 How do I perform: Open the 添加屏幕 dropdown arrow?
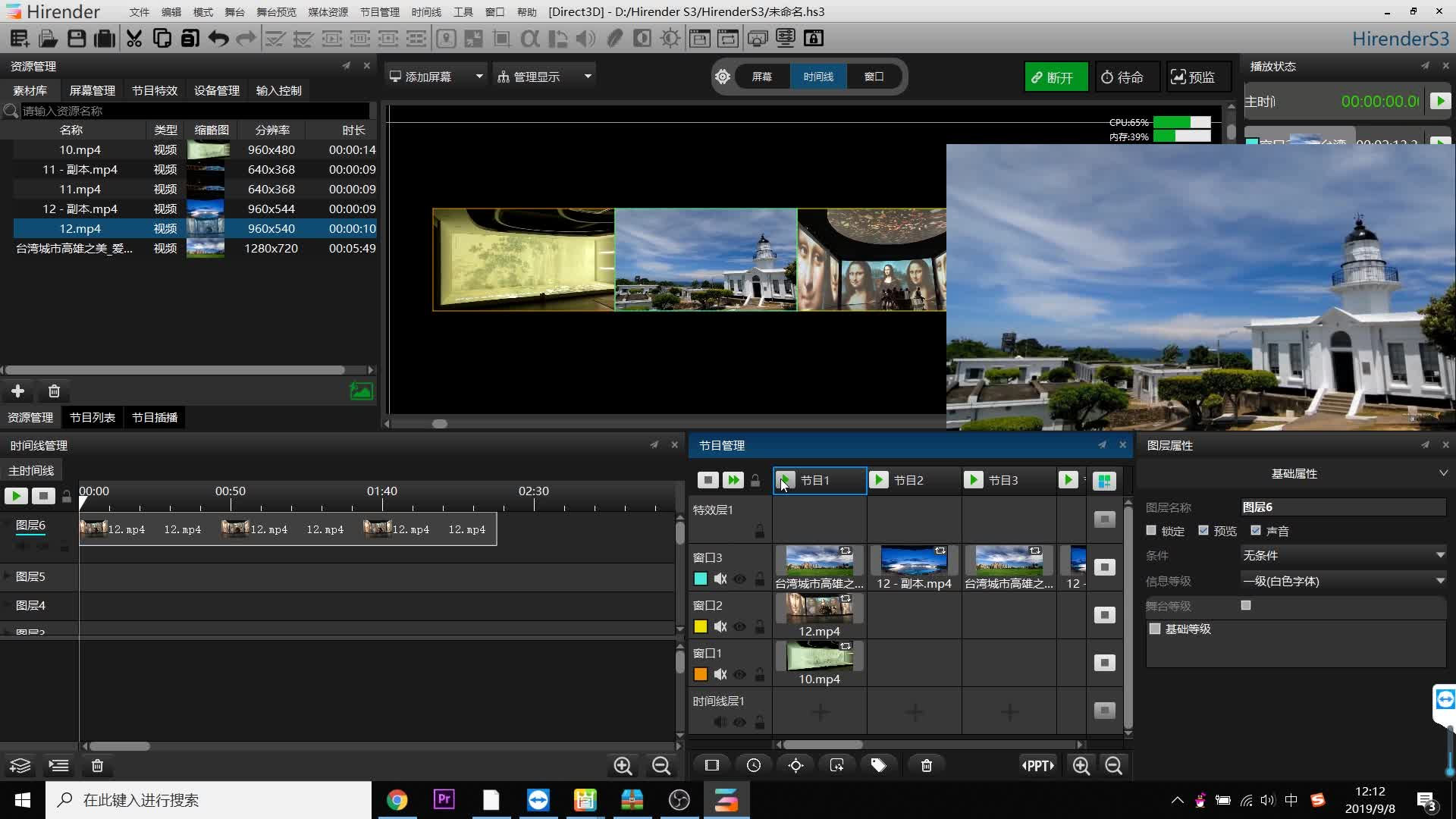(x=479, y=76)
